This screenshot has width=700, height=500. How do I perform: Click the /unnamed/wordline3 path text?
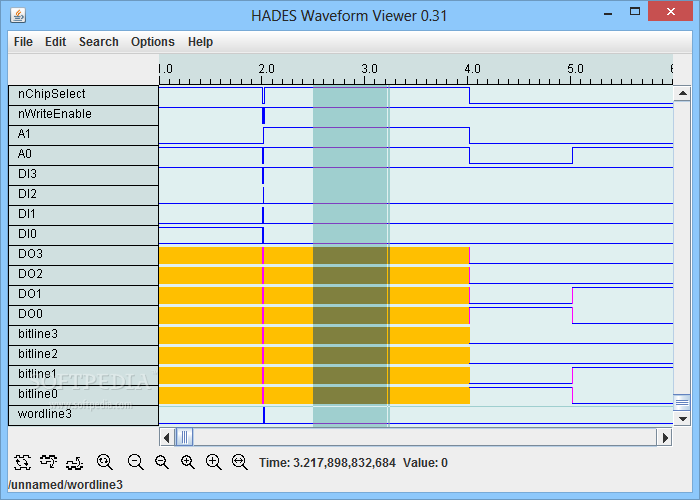(x=65, y=485)
